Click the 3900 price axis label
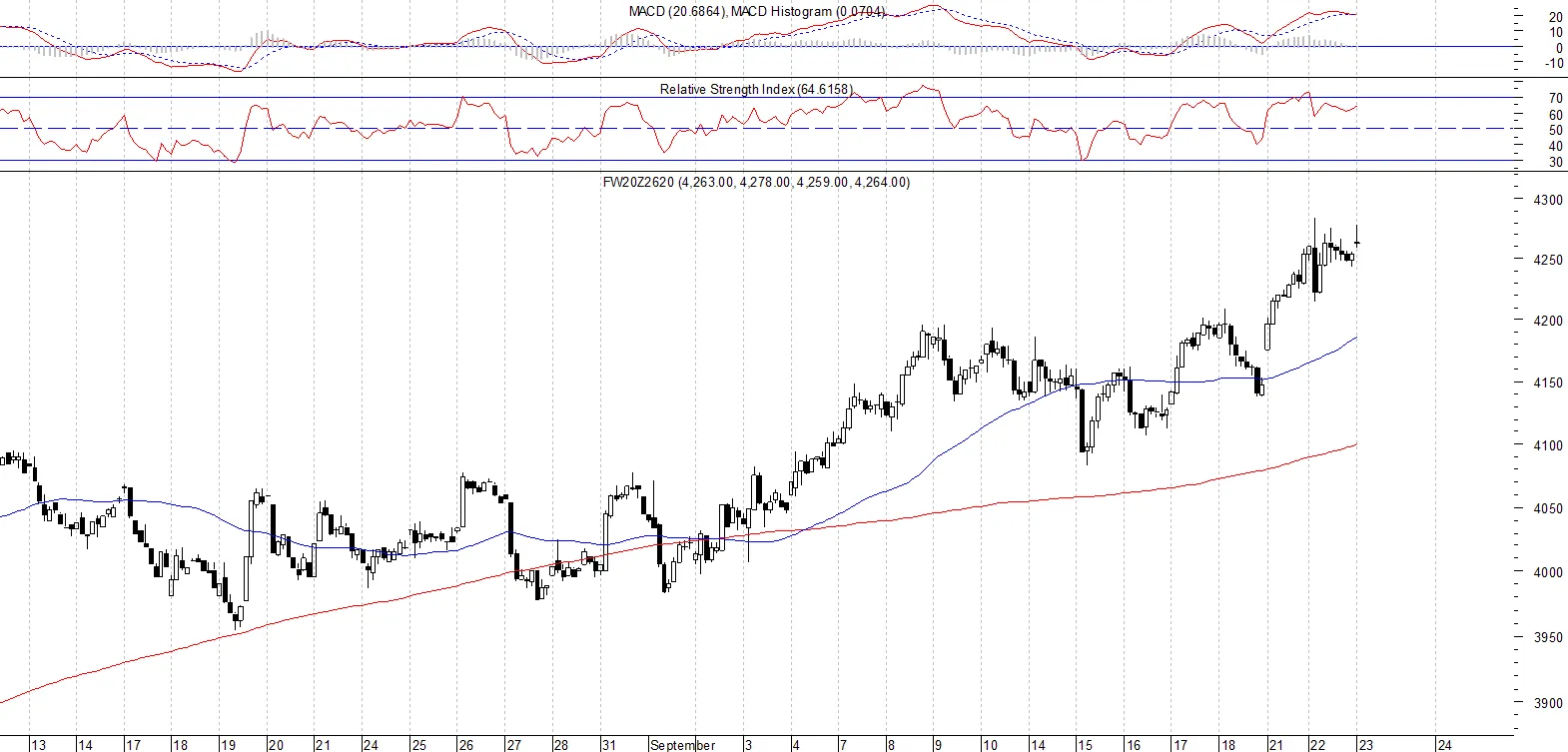This screenshot has height=752, width=1568. pos(1548,703)
